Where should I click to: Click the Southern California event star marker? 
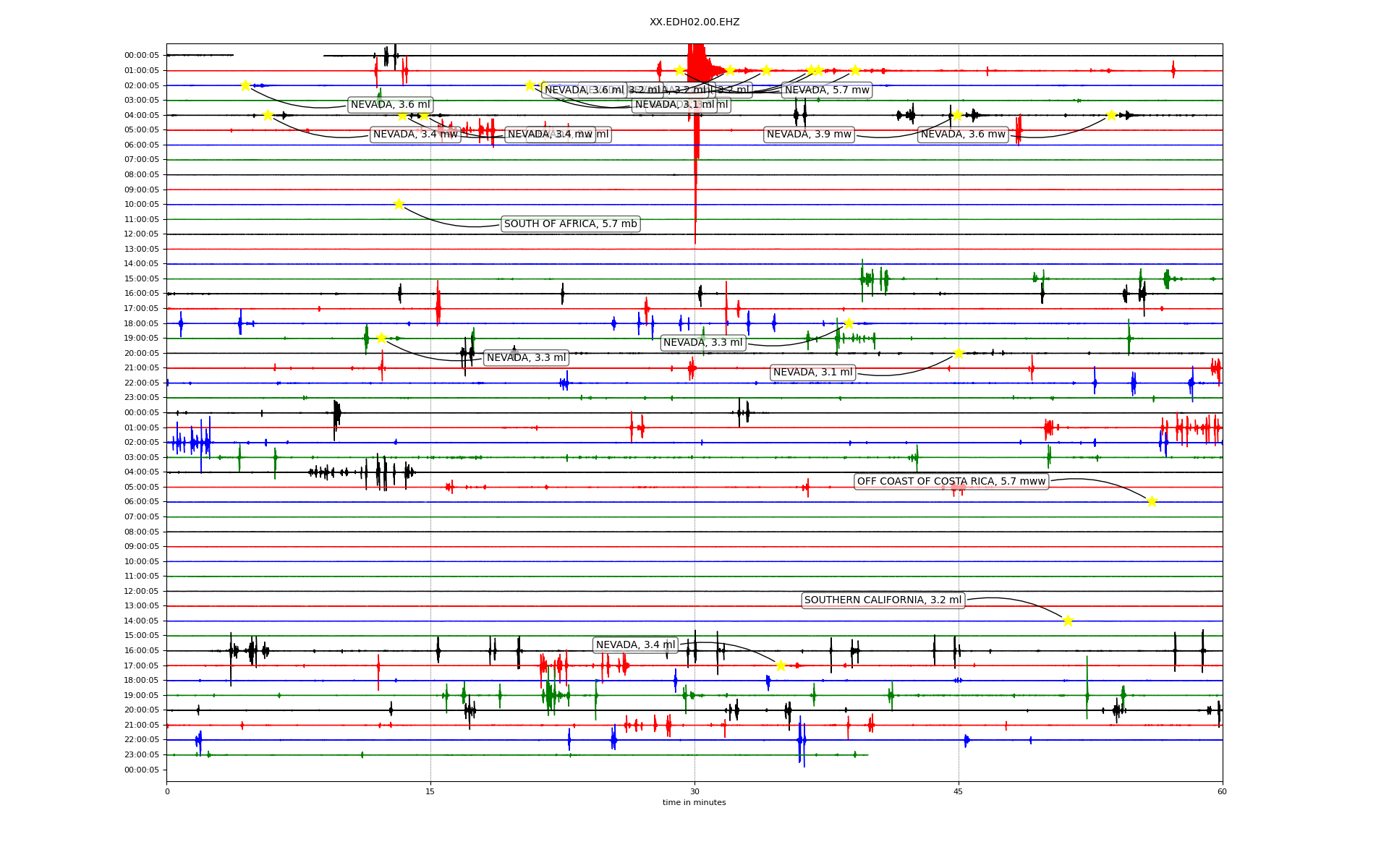tap(1068, 621)
